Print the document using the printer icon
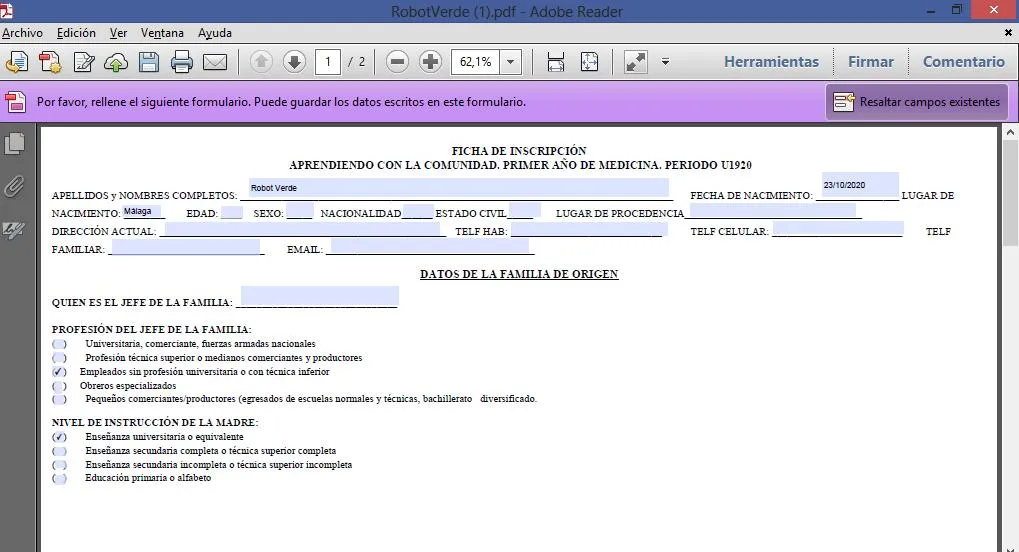1019x552 pixels. click(x=182, y=62)
